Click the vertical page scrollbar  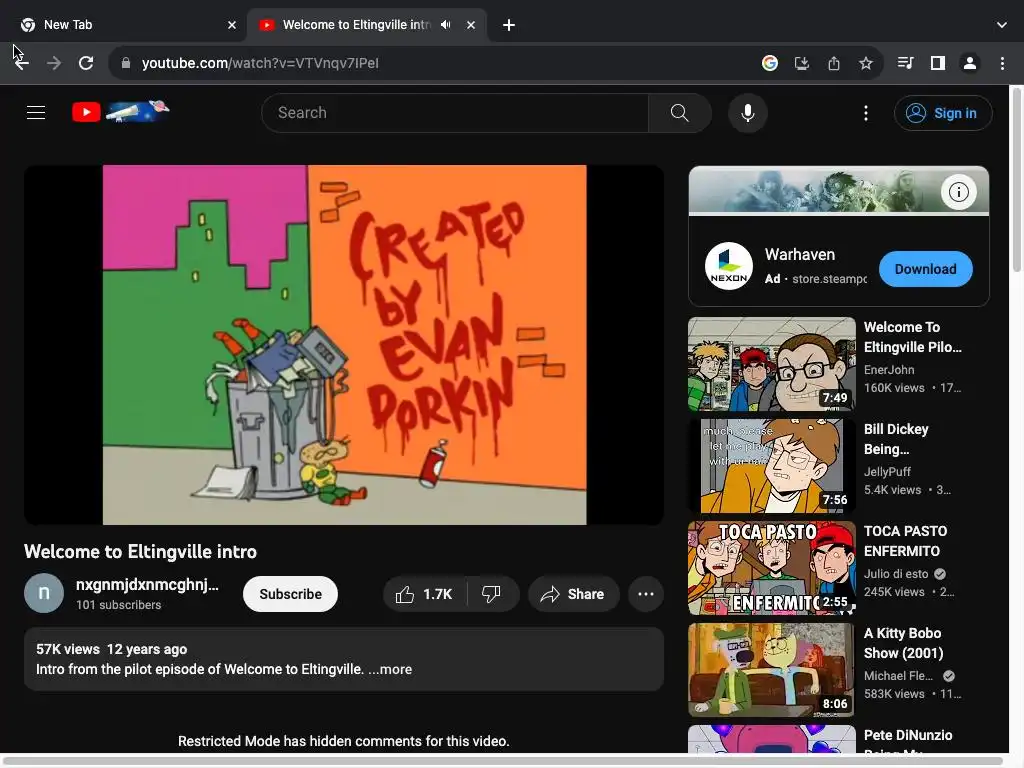pos(1017,180)
